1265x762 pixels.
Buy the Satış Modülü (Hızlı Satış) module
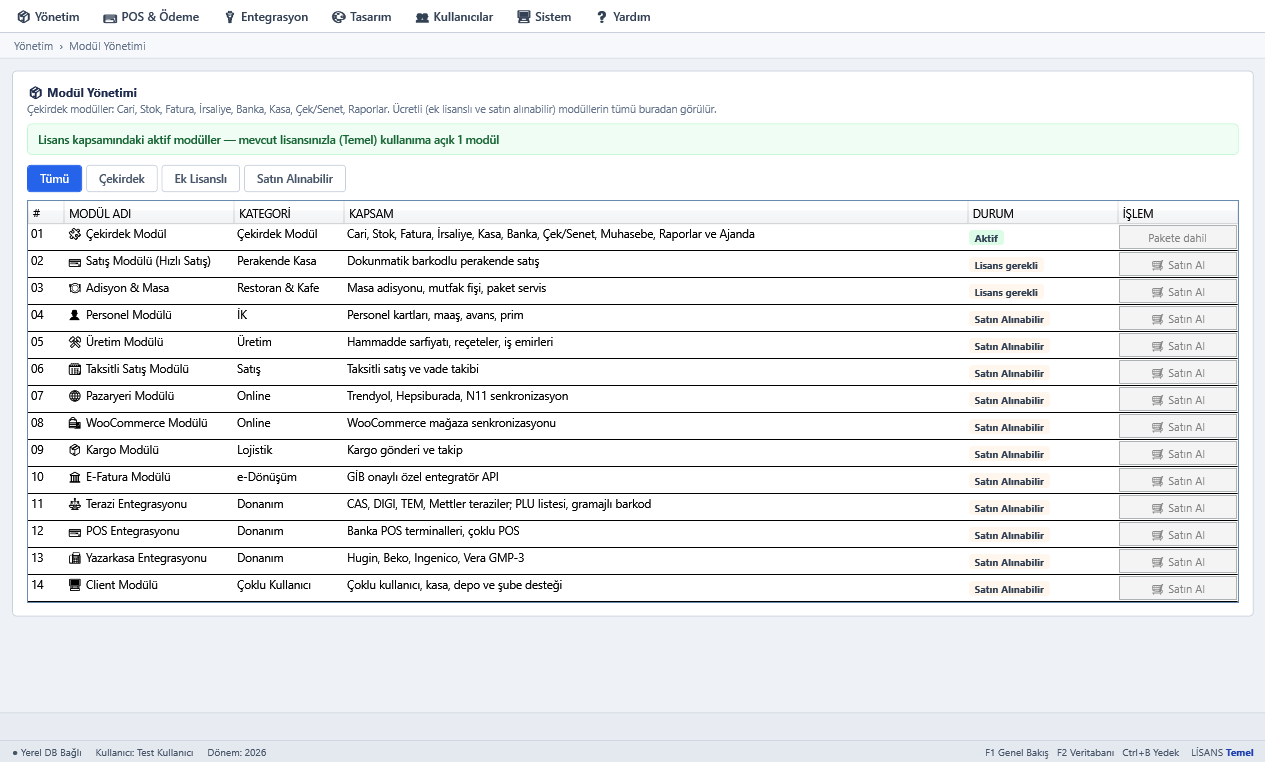click(x=1178, y=265)
